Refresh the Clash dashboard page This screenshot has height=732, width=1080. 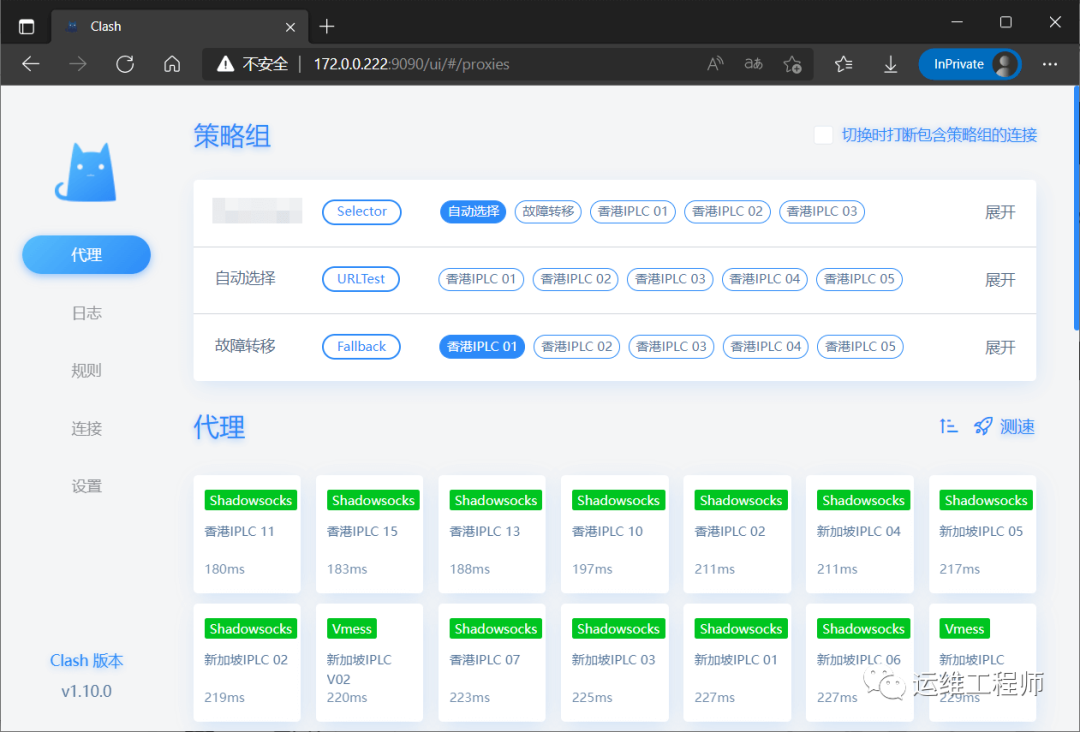124,63
